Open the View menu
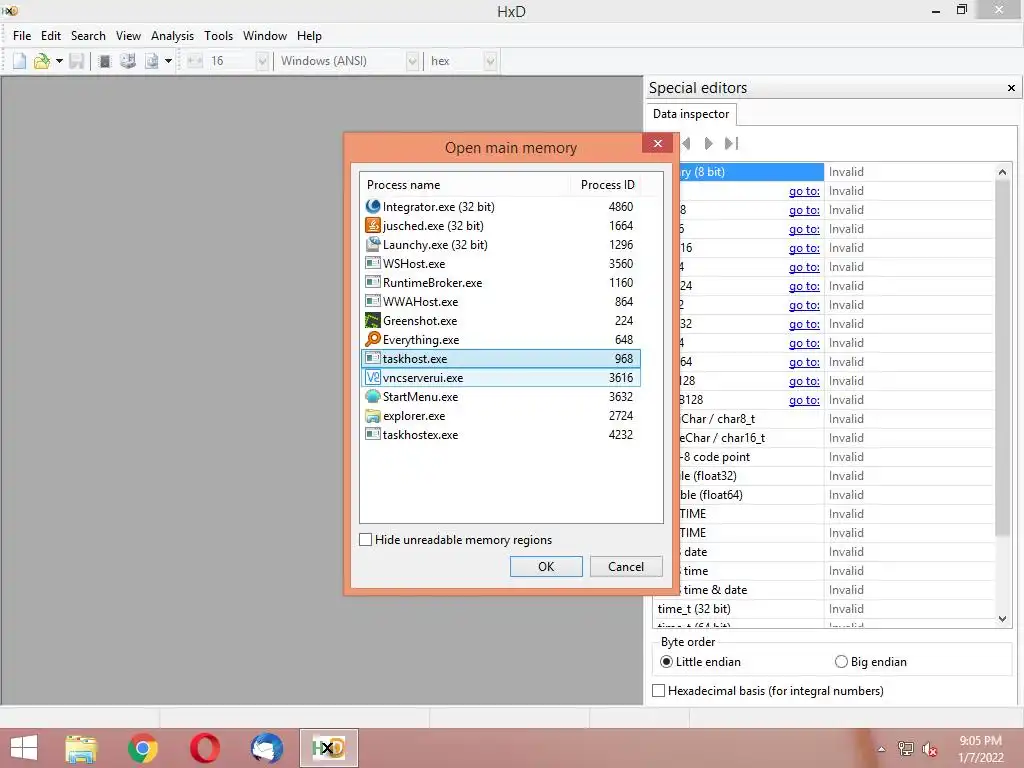The height and width of the screenshot is (768, 1024). point(128,36)
